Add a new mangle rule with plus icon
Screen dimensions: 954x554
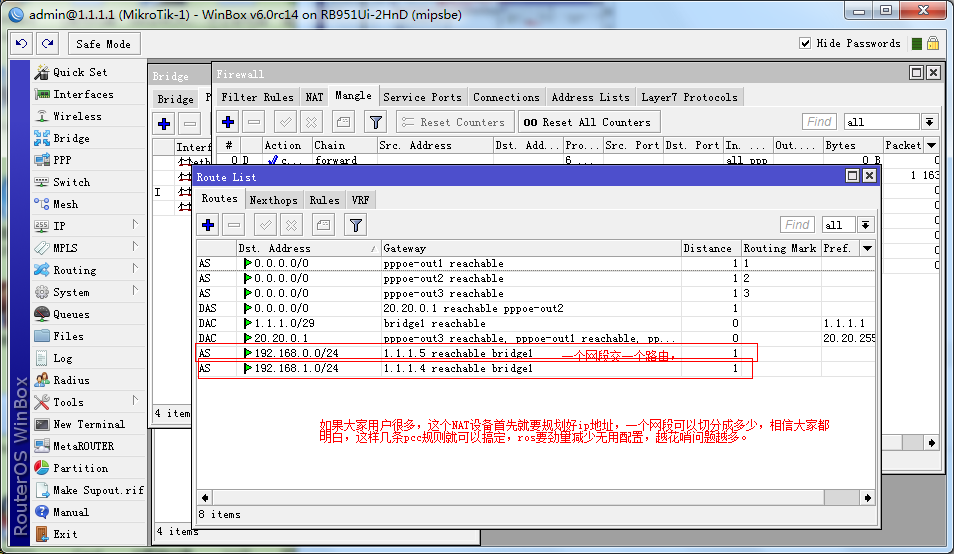pos(228,122)
